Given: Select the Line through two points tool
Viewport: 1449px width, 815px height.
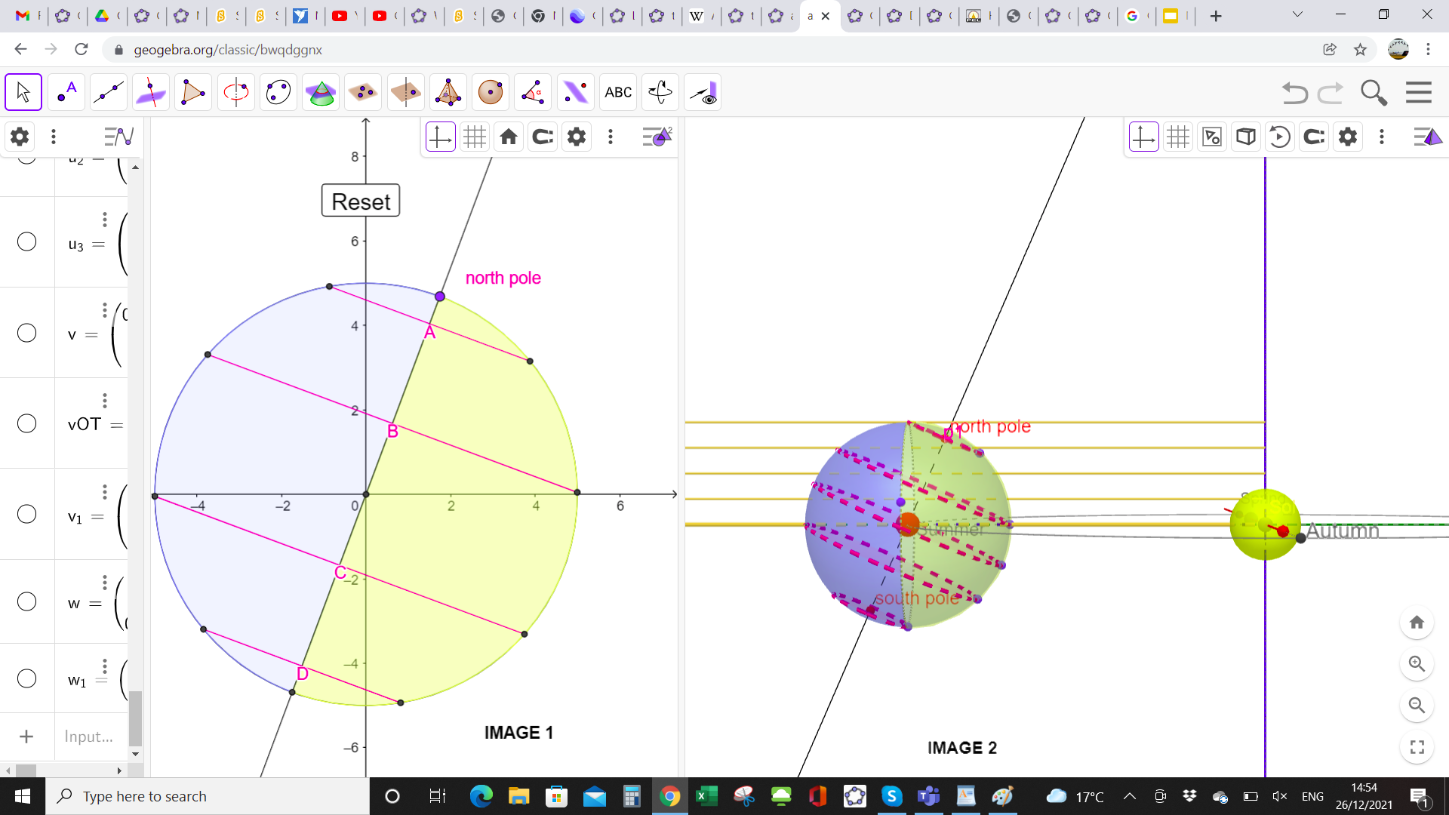Looking at the screenshot, I should (109, 92).
